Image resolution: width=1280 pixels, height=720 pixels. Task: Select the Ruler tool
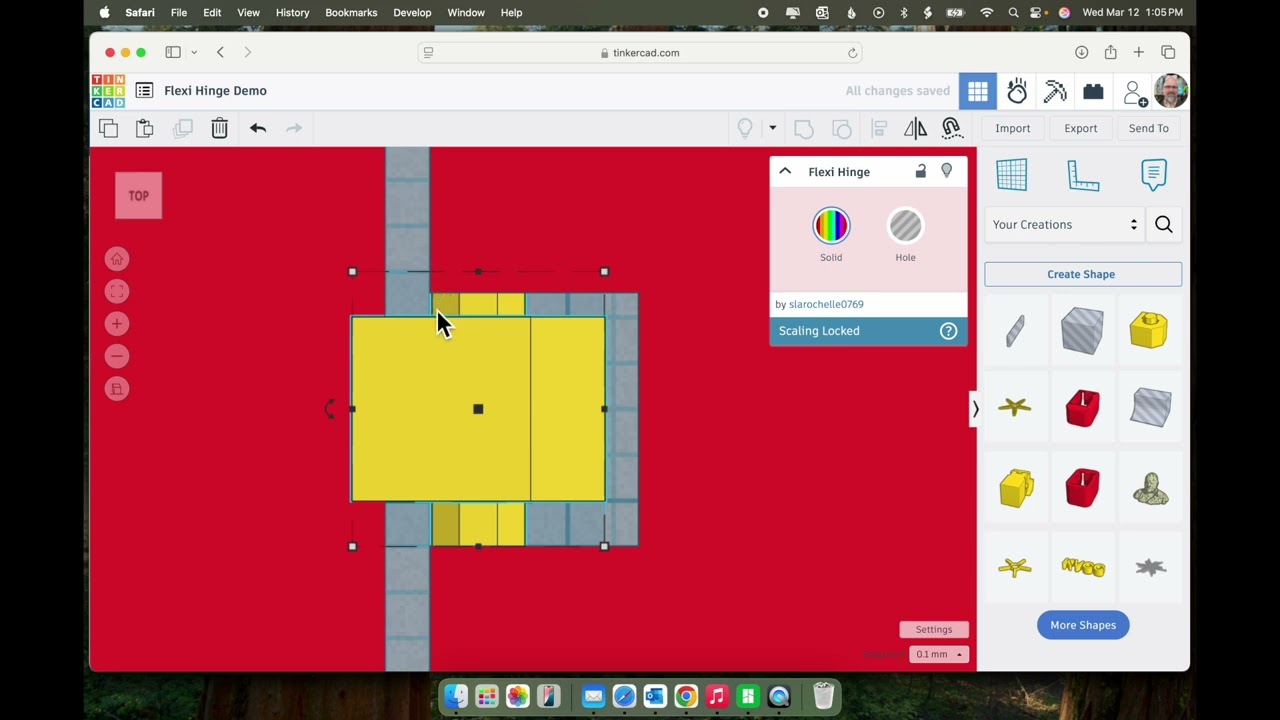[x=1083, y=175]
